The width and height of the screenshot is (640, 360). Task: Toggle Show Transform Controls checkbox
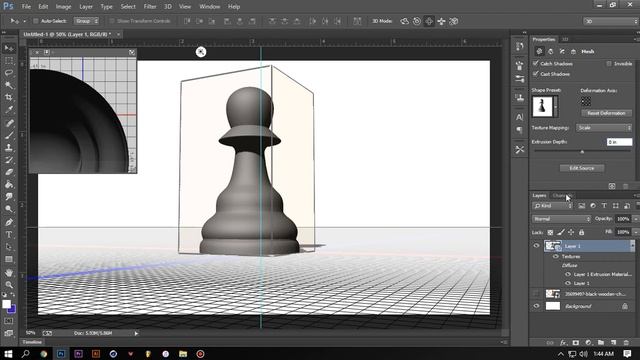pyautogui.click(x=111, y=21)
